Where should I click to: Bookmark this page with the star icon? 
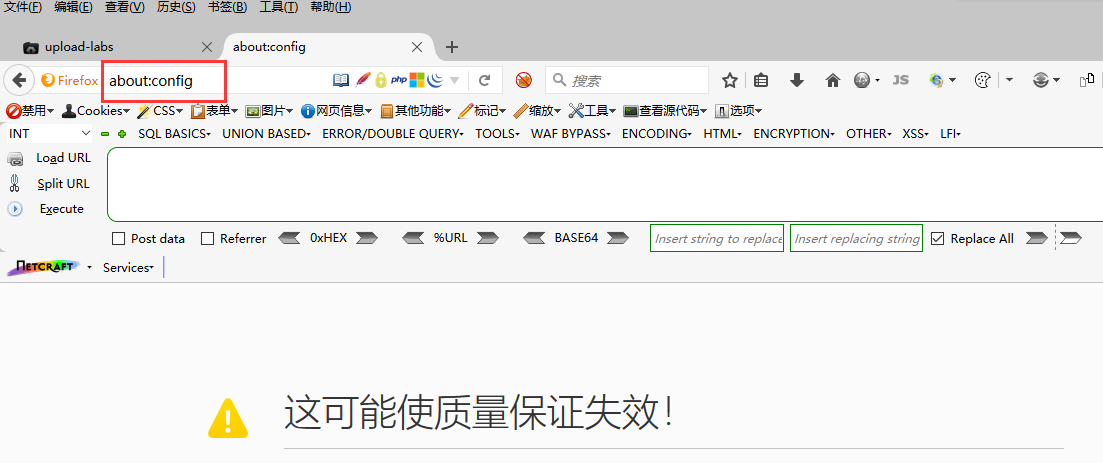(729, 80)
